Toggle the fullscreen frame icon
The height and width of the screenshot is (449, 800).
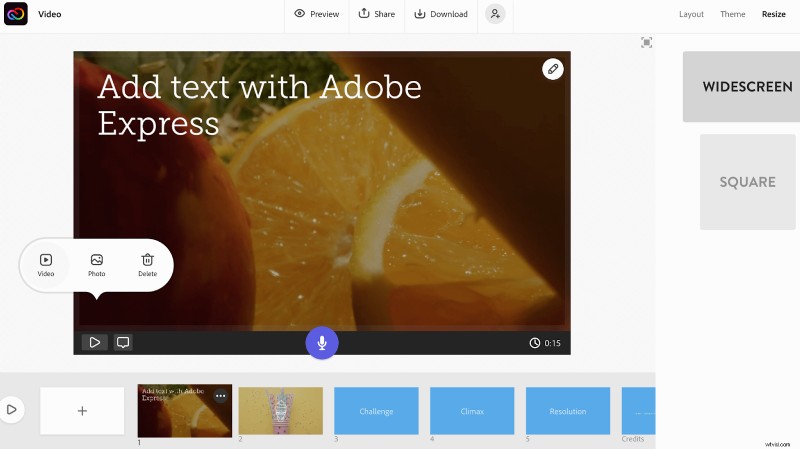pos(646,42)
